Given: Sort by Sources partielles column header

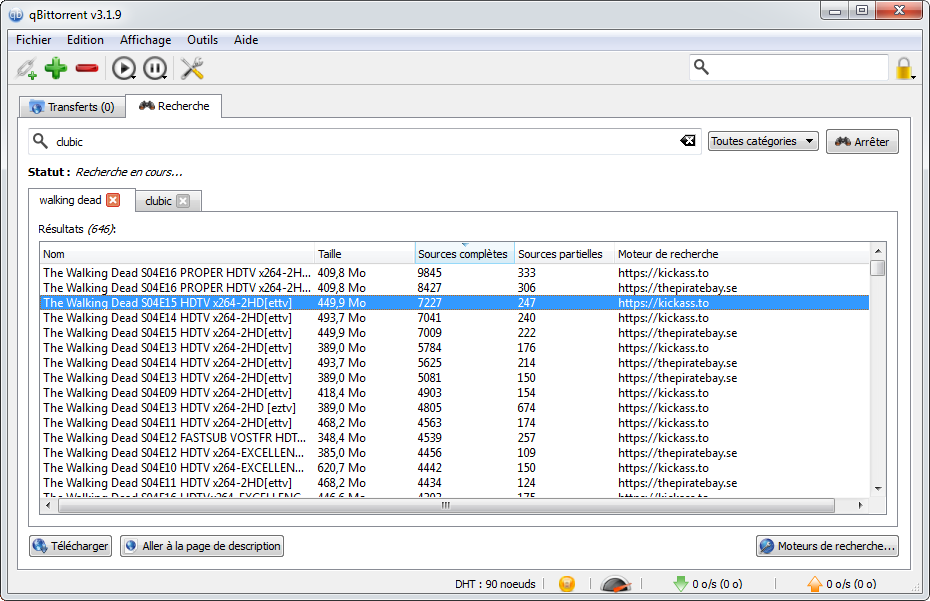Looking at the screenshot, I should [564, 254].
